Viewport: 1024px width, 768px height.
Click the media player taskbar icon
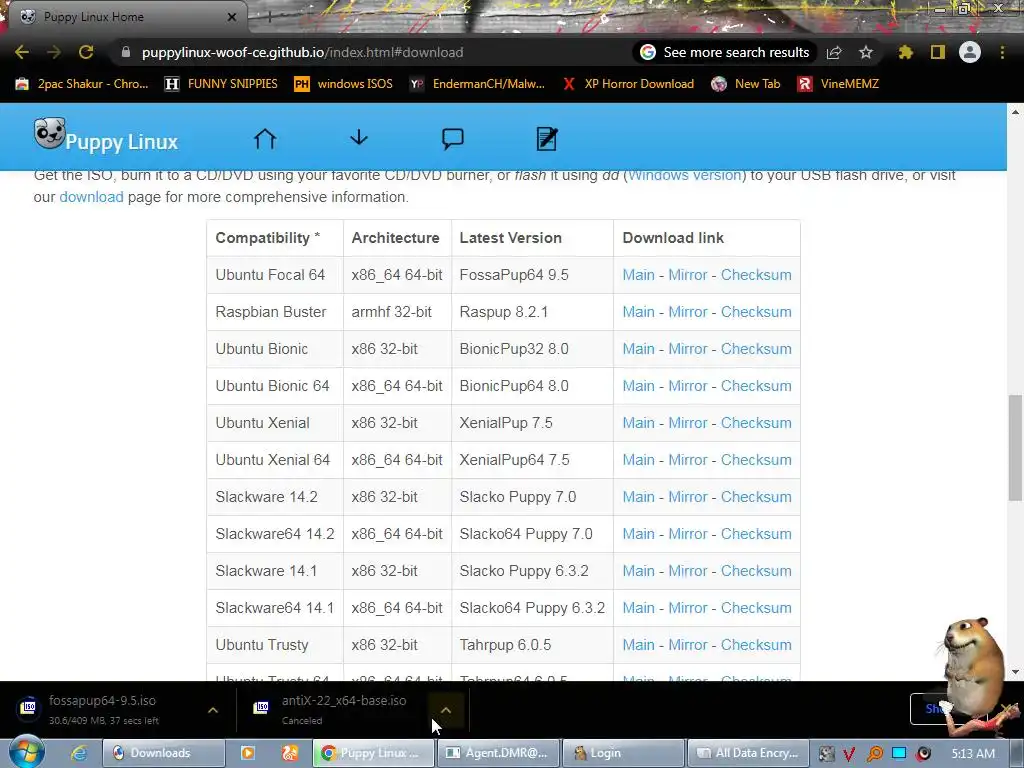[x=248, y=753]
